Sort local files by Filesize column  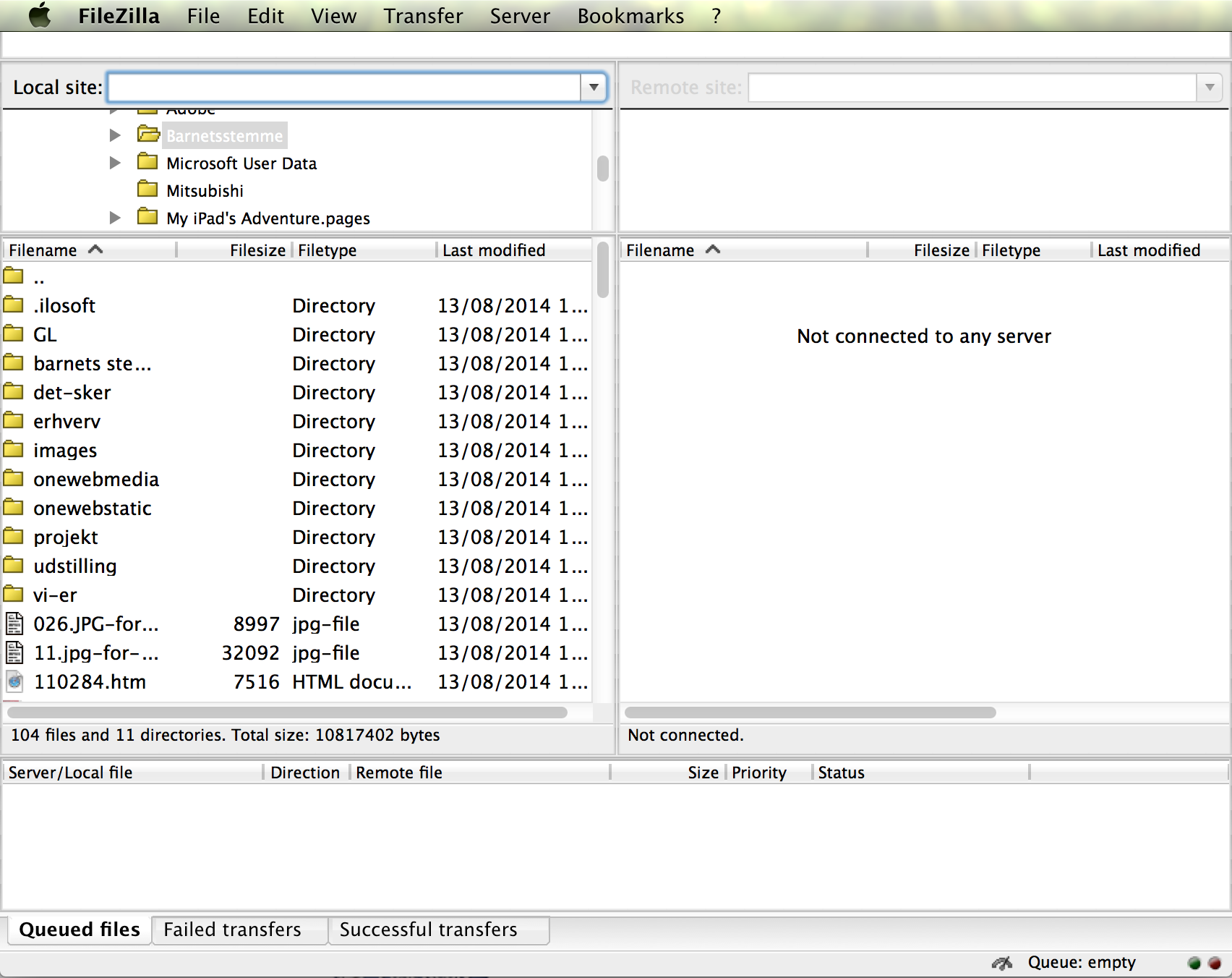234,250
